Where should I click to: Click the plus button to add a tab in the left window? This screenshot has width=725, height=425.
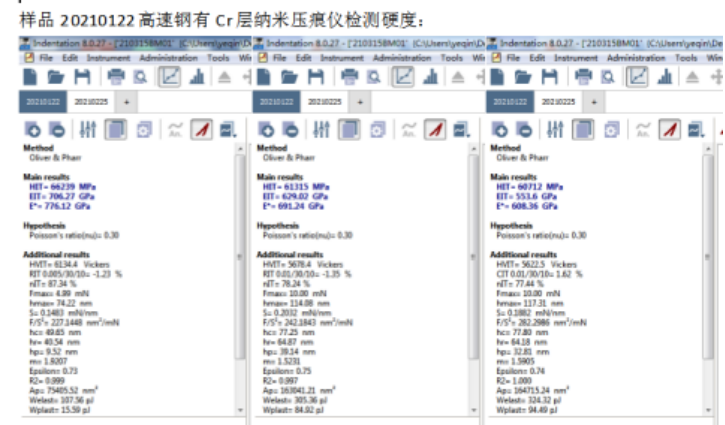point(127,102)
